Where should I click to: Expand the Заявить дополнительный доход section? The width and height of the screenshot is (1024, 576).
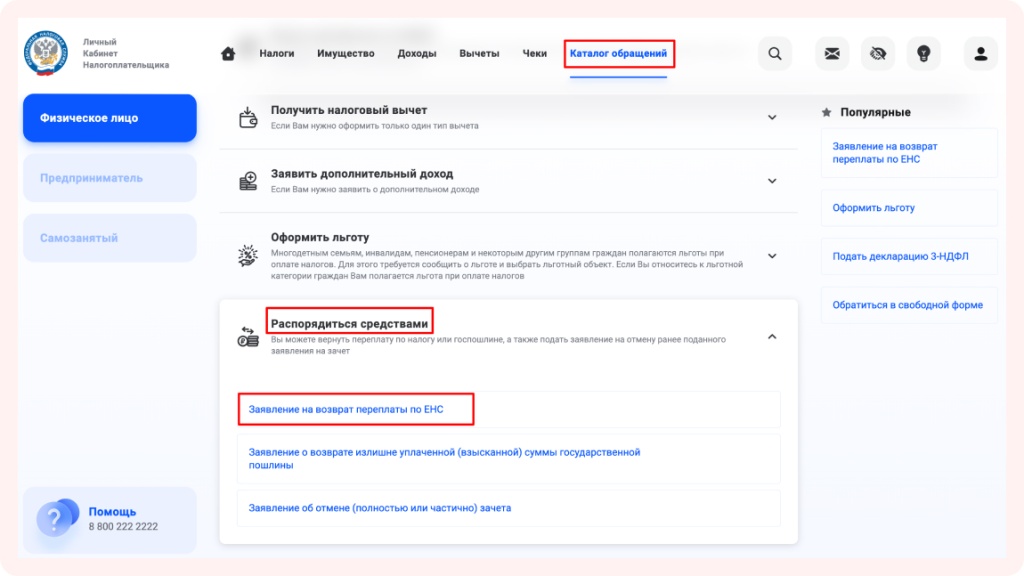point(772,181)
